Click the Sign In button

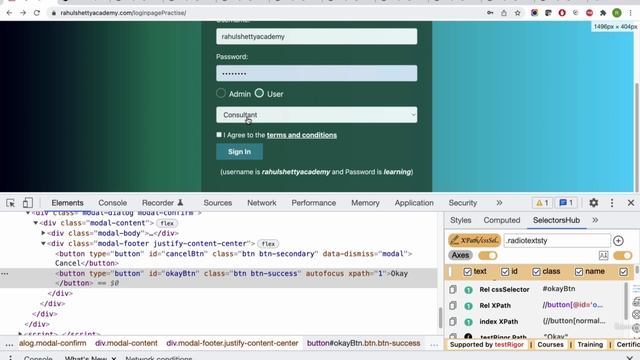point(240,152)
